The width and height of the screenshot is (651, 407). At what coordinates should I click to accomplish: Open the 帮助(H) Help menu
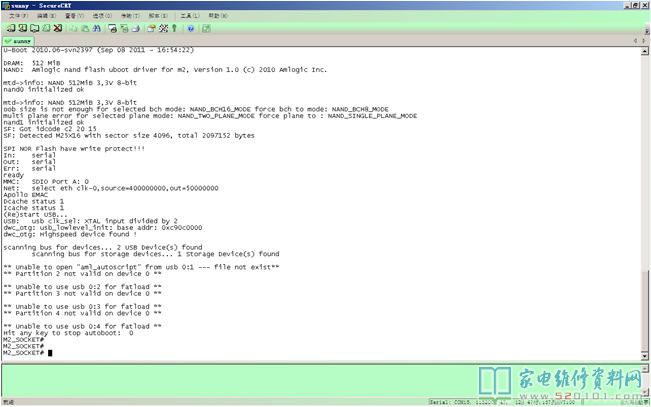218,16
